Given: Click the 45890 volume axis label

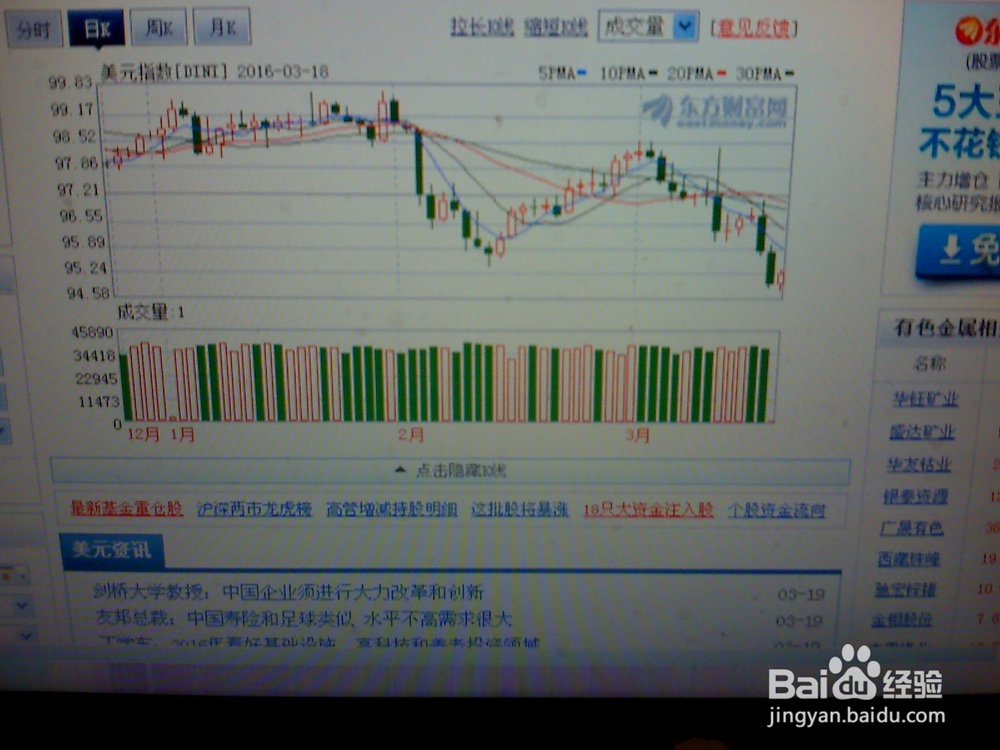Looking at the screenshot, I should 92,332.
